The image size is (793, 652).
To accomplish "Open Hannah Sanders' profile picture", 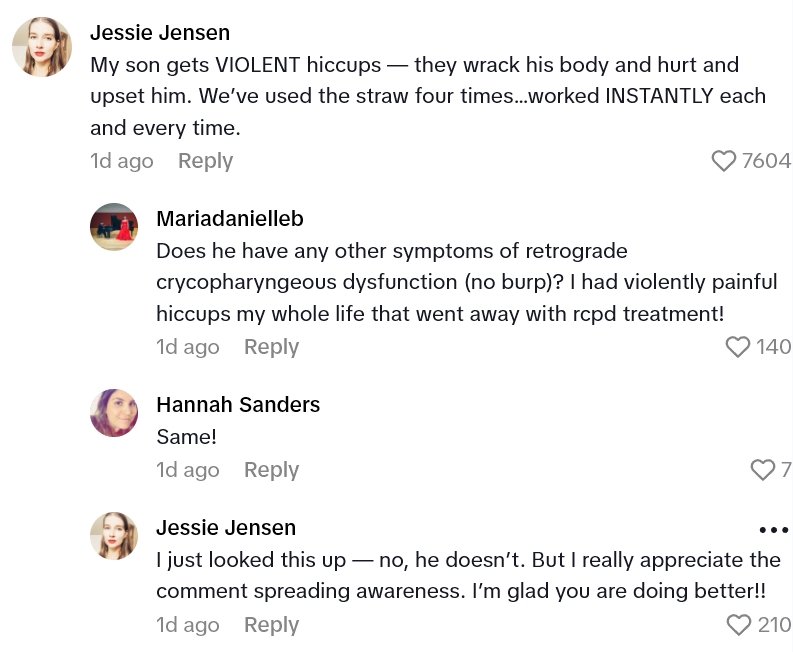I will (114, 413).
